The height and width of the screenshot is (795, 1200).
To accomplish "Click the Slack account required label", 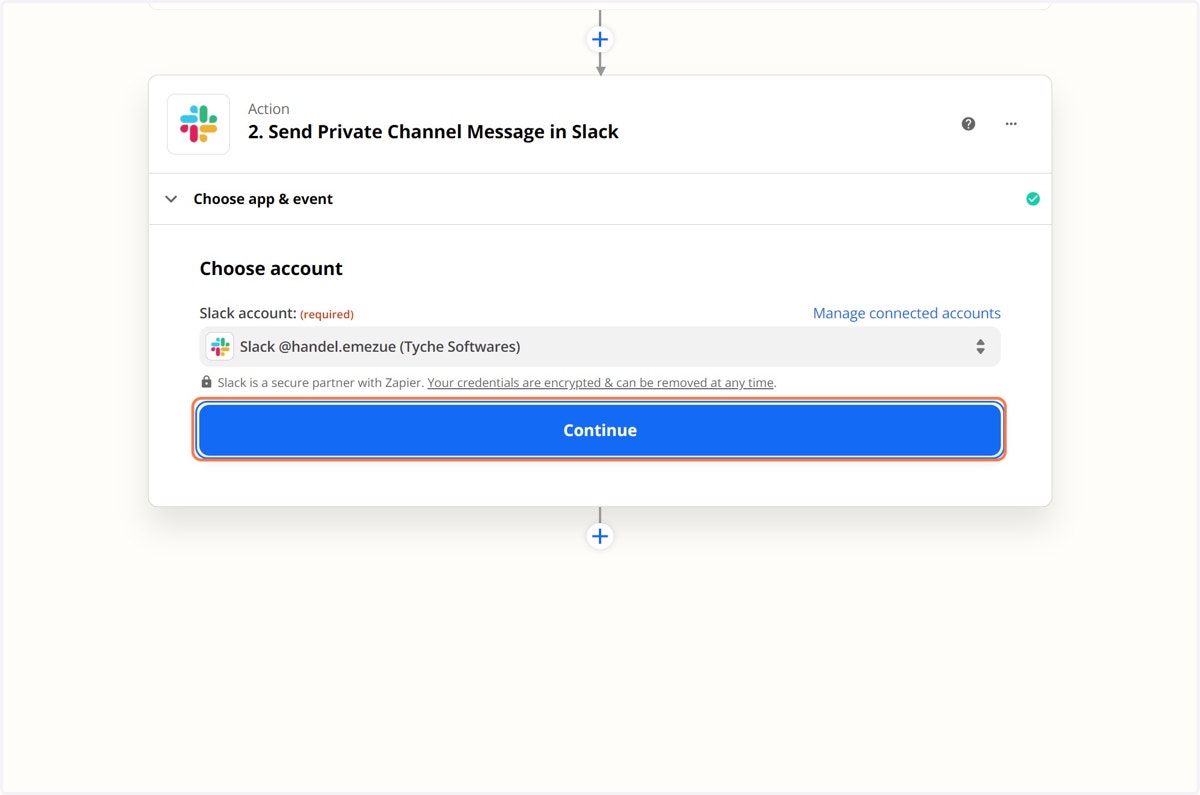I will coord(277,313).
